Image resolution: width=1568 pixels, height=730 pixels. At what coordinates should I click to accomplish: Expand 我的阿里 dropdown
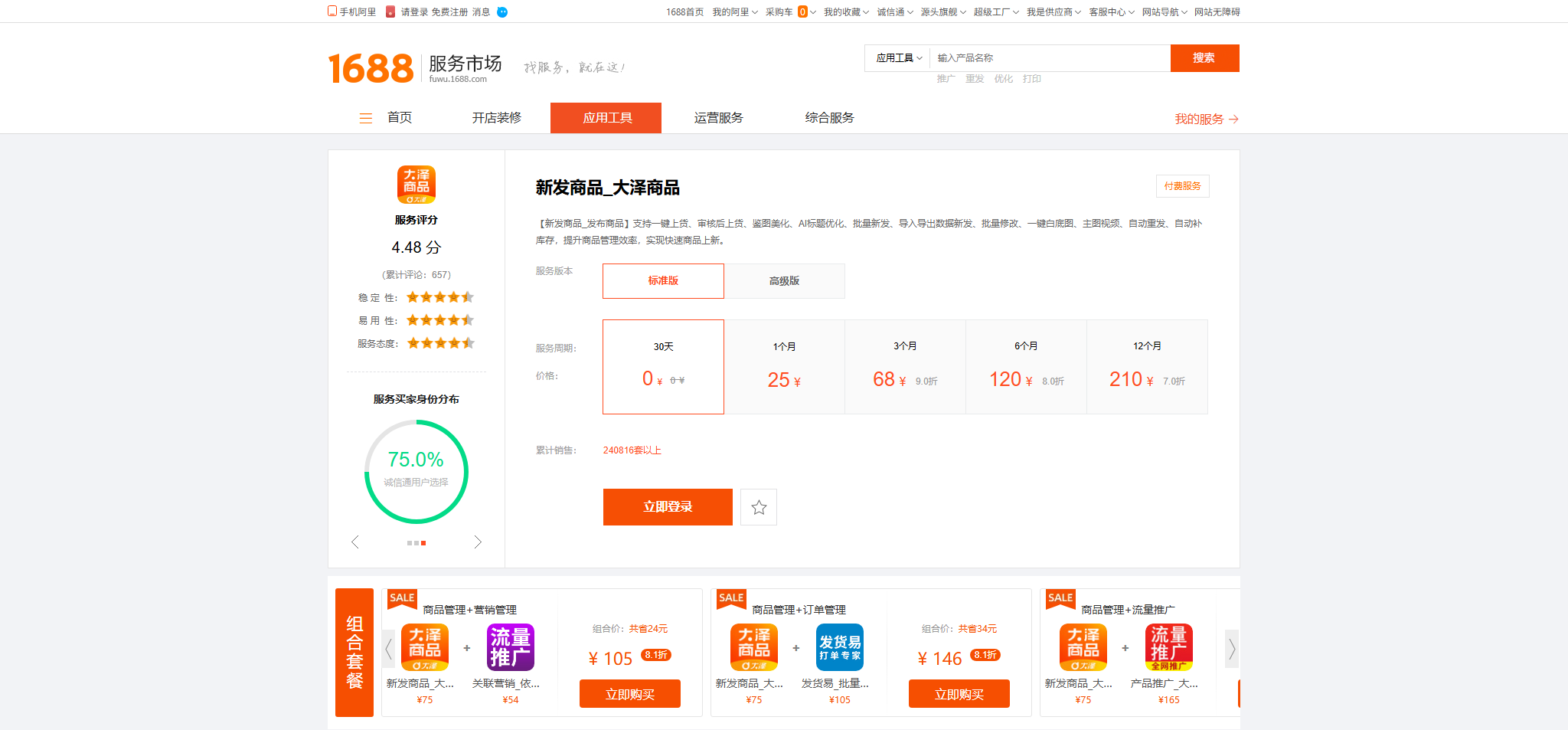pyautogui.click(x=735, y=11)
